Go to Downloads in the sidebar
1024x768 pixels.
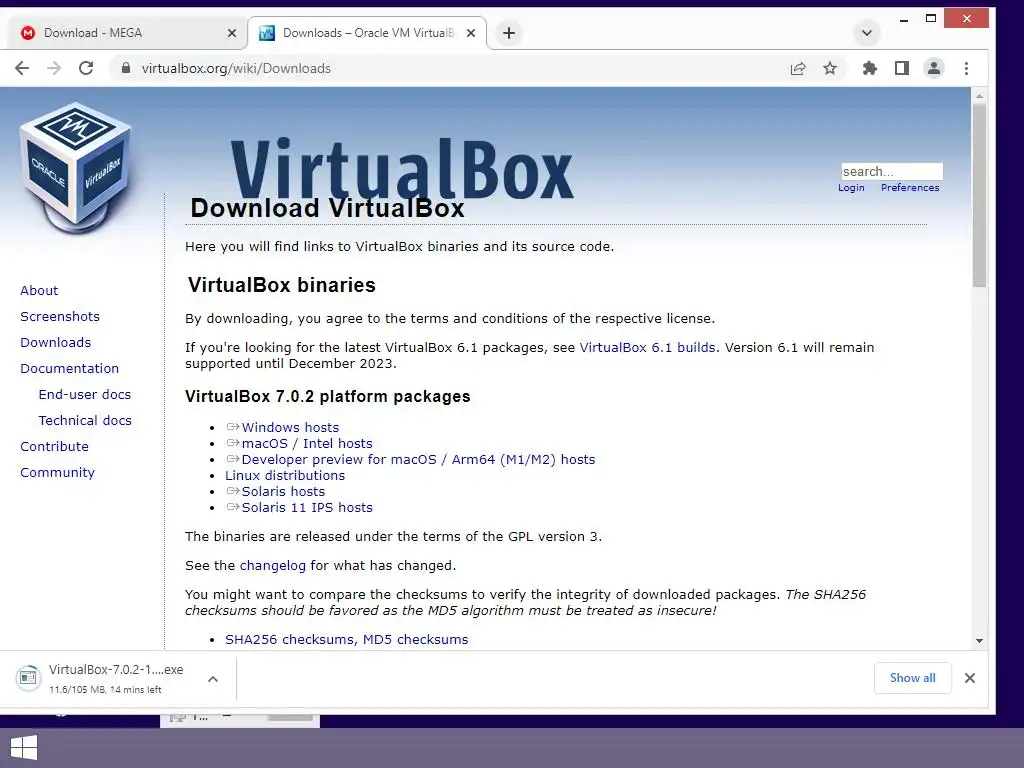tap(56, 343)
